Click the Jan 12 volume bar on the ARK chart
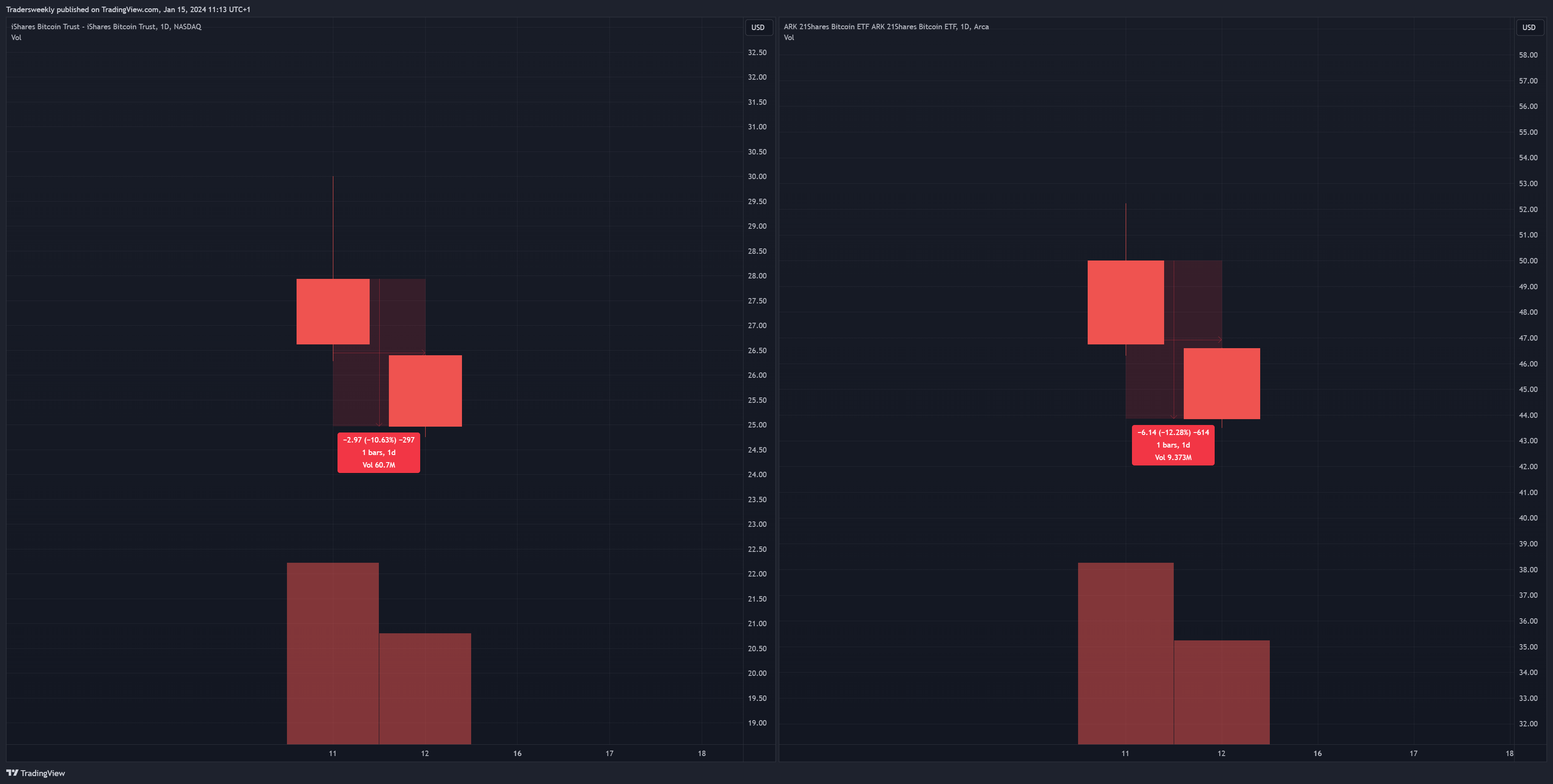The width and height of the screenshot is (1553, 784). click(x=1222, y=693)
